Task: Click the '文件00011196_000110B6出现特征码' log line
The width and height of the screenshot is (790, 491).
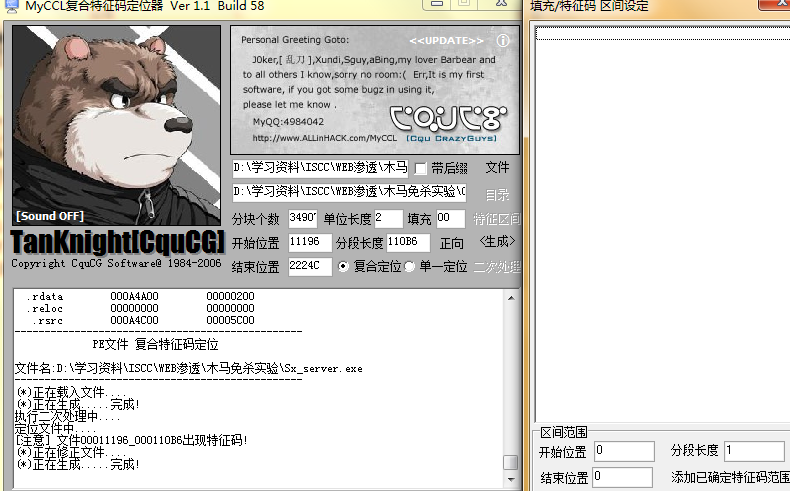Action: point(131,441)
